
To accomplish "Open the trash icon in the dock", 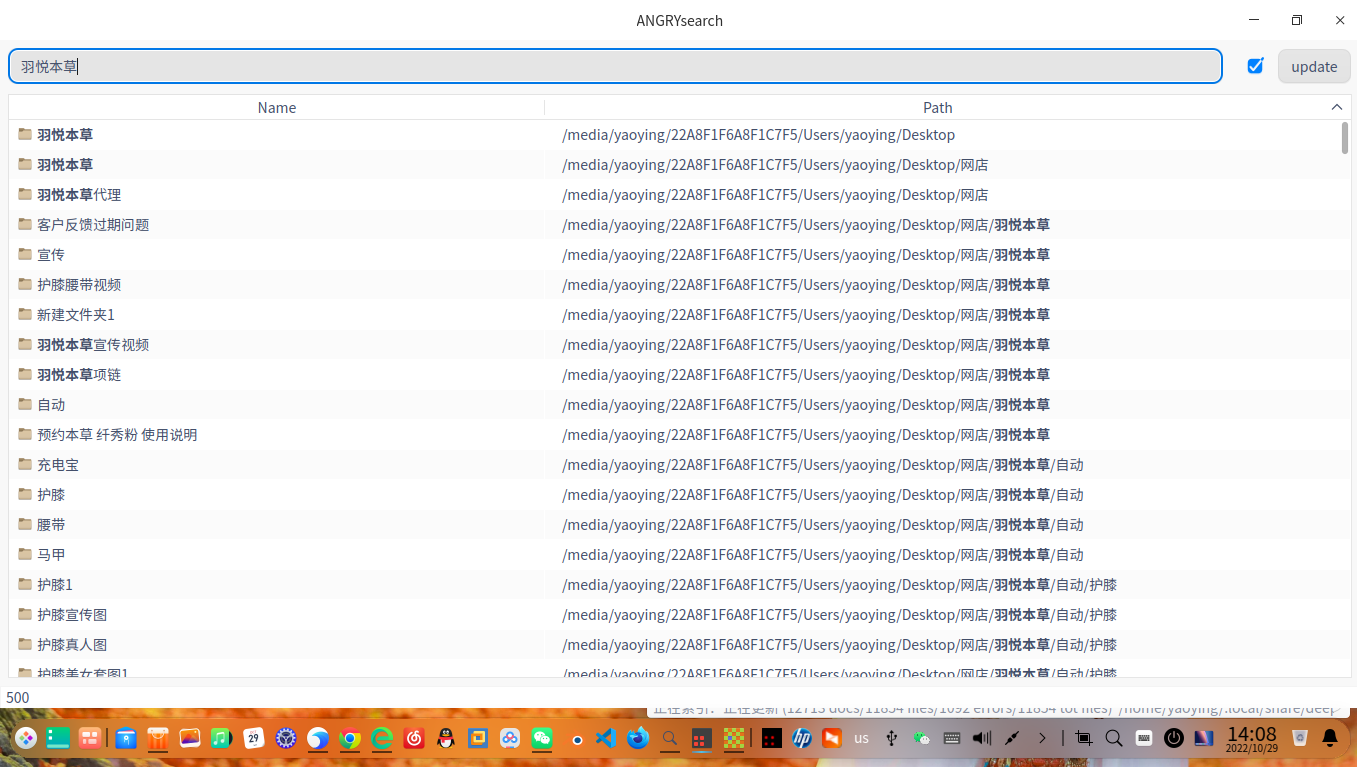I will click(x=1300, y=738).
